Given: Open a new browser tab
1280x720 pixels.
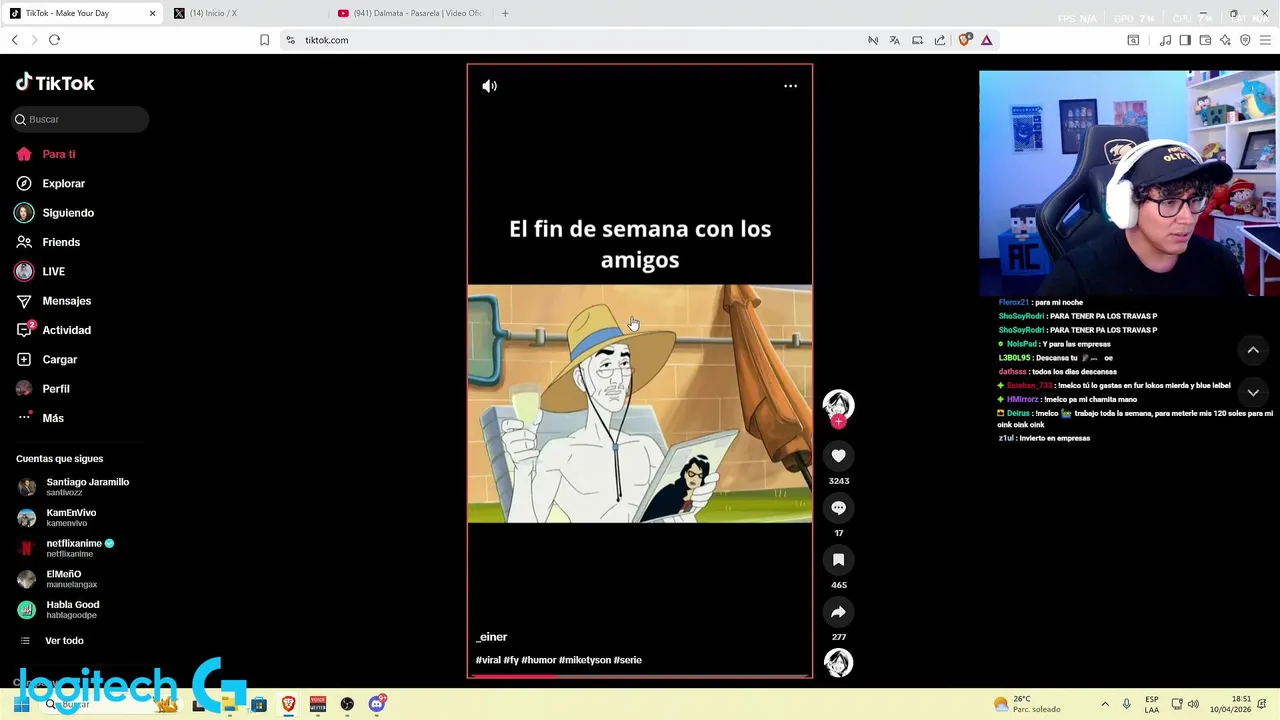Looking at the screenshot, I should (505, 13).
